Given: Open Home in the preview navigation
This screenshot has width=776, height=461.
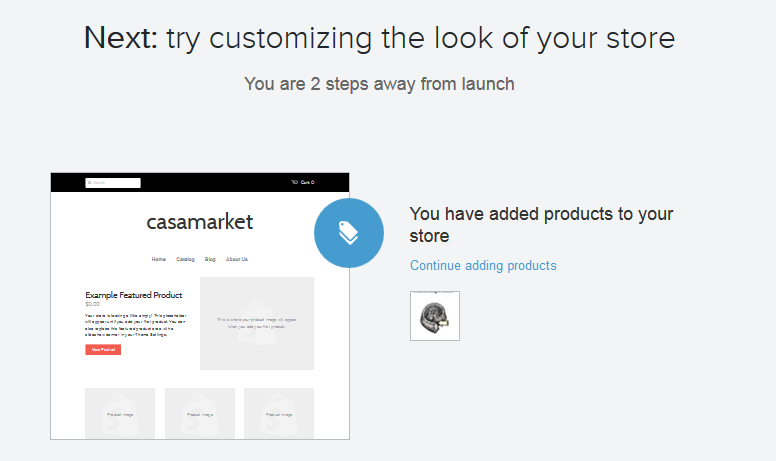Looking at the screenshot, I should [x=159, y=259].
